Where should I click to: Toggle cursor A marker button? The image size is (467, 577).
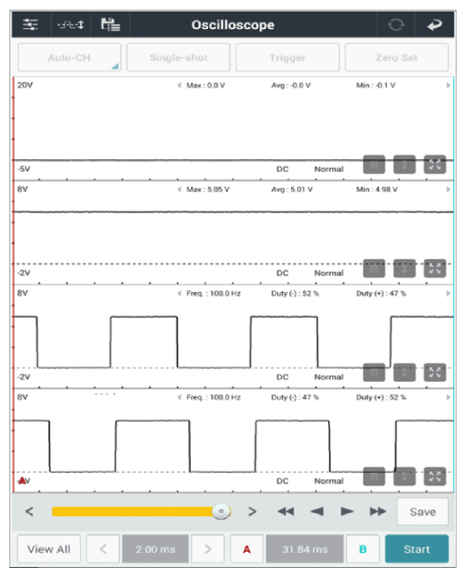(x=247, y=549)
